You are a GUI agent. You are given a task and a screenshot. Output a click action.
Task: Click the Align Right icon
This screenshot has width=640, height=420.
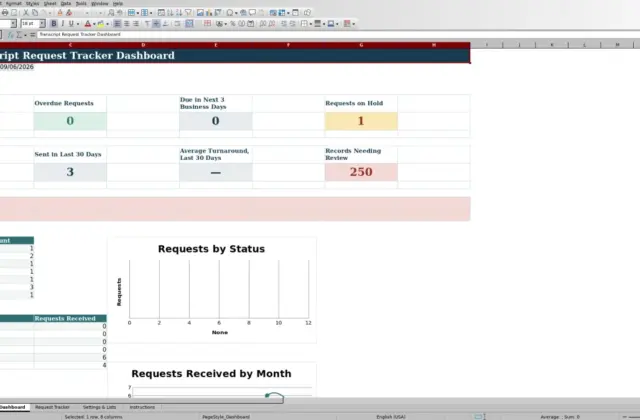[x=136, y=23]
